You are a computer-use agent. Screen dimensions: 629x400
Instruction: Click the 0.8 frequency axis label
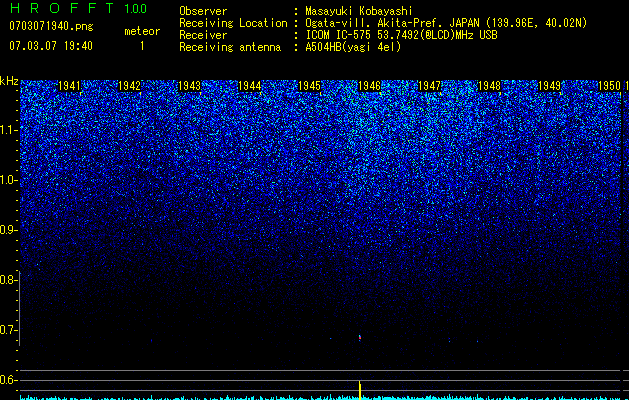(x=8, y=280)
